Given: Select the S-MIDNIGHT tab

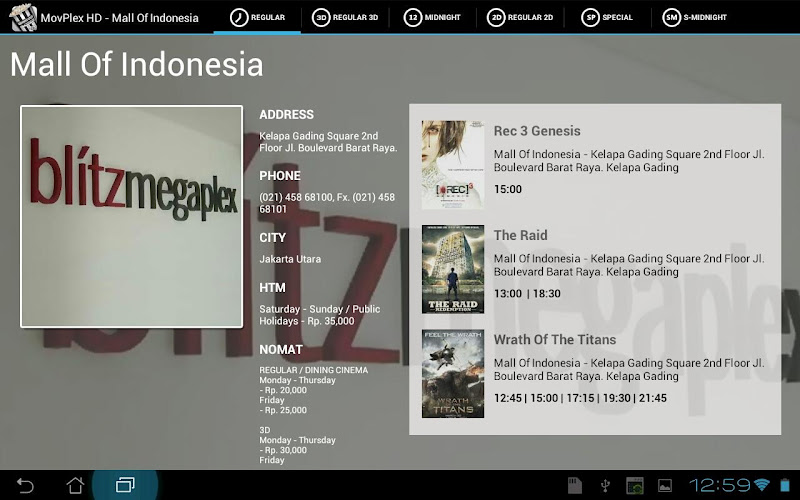Looking at the screenshot, I should 694,17.
